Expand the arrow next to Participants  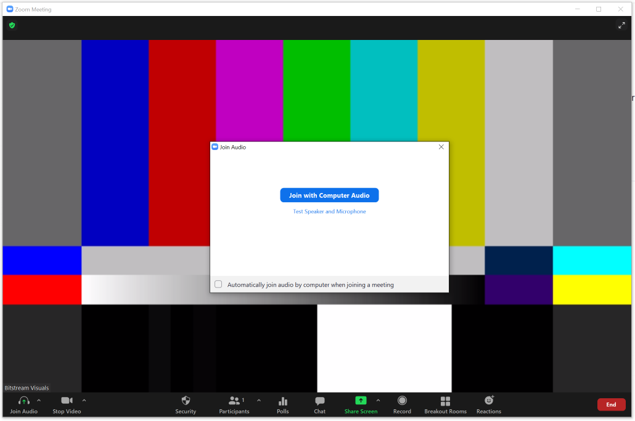(259, 400)
